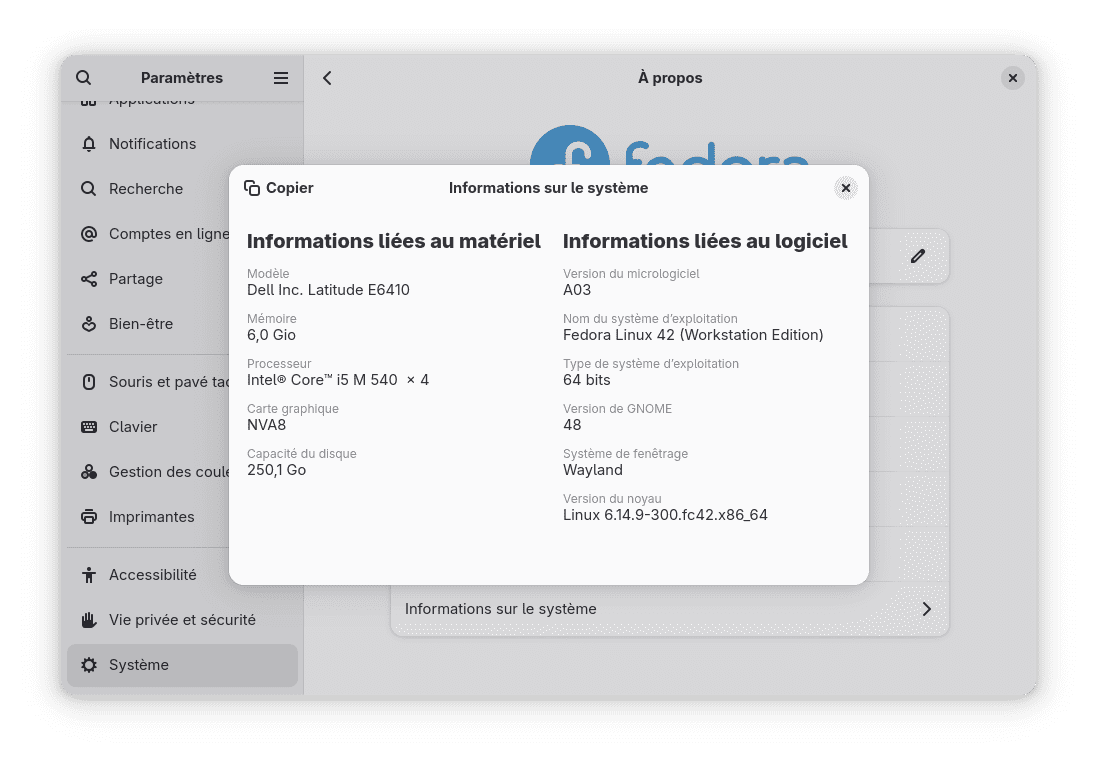Image resolution: width=1097 pixels, height=762 pixels.
Task: Click the "Capacité du disque" label
Action: [x=302, y=453]
